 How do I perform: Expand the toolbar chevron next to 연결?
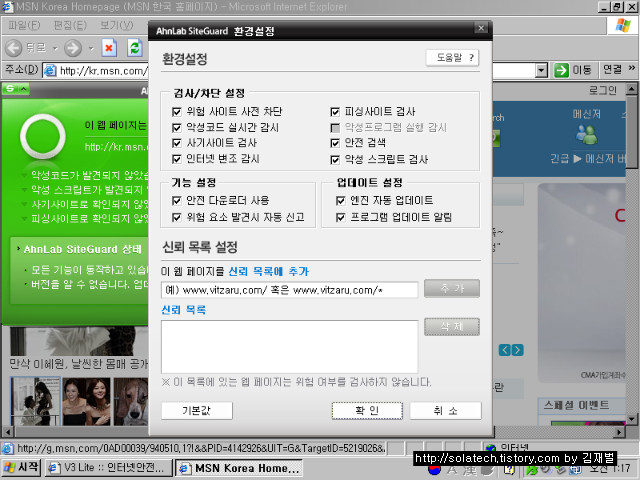(631, 68)
